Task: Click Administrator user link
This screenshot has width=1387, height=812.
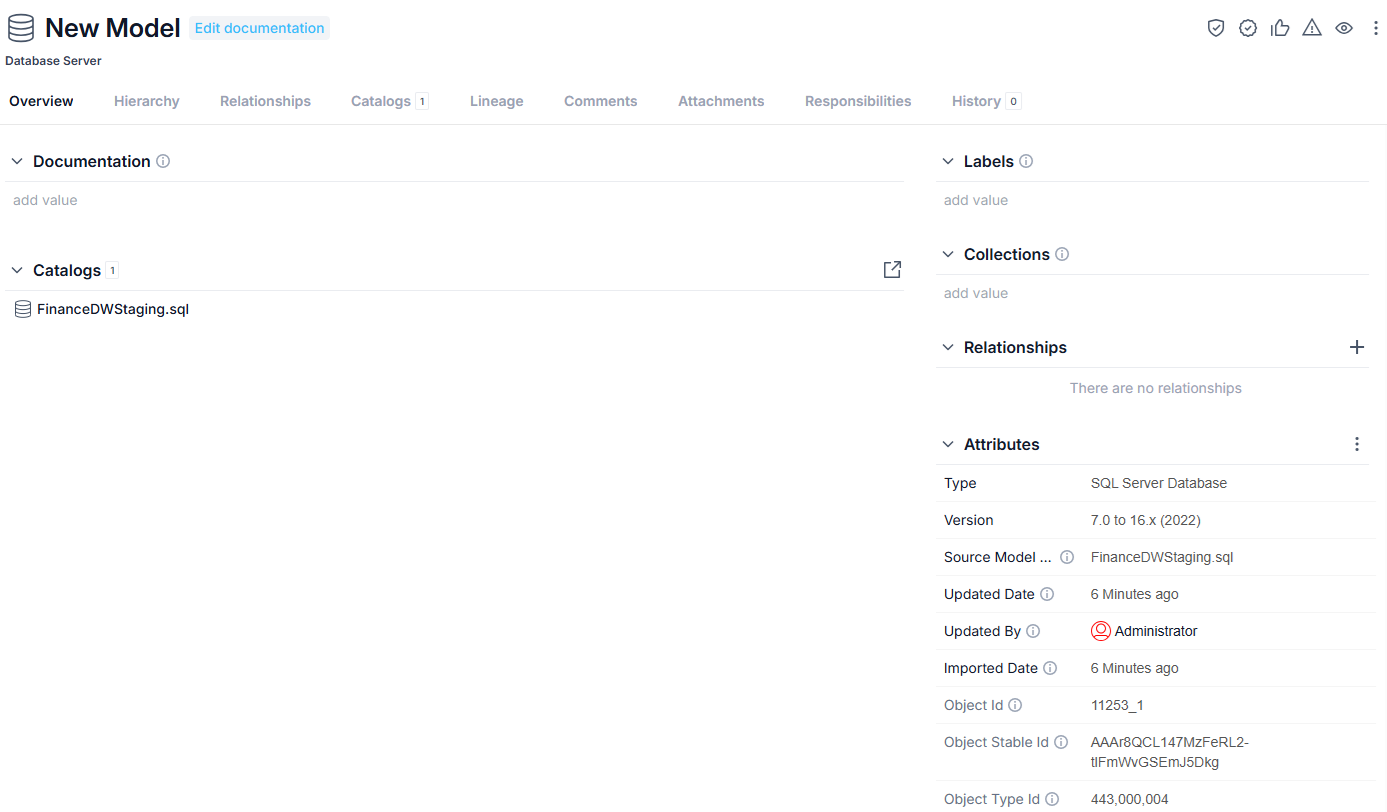Action: [x=1155, y=631]
